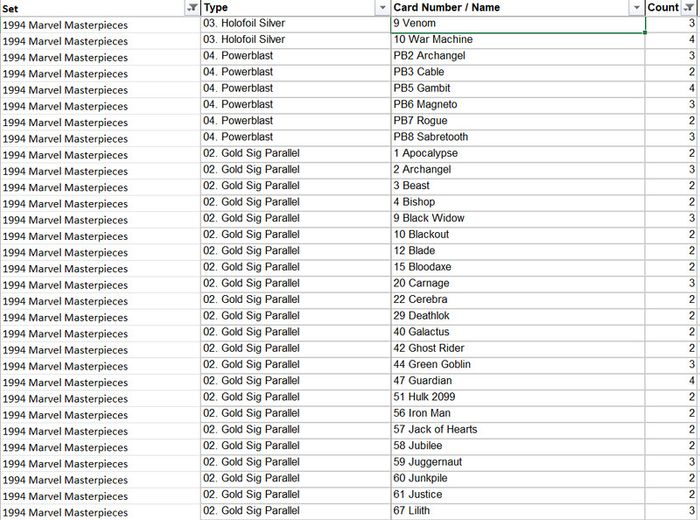Click the Count value for 10 War Machine

[x=671, y=41]
